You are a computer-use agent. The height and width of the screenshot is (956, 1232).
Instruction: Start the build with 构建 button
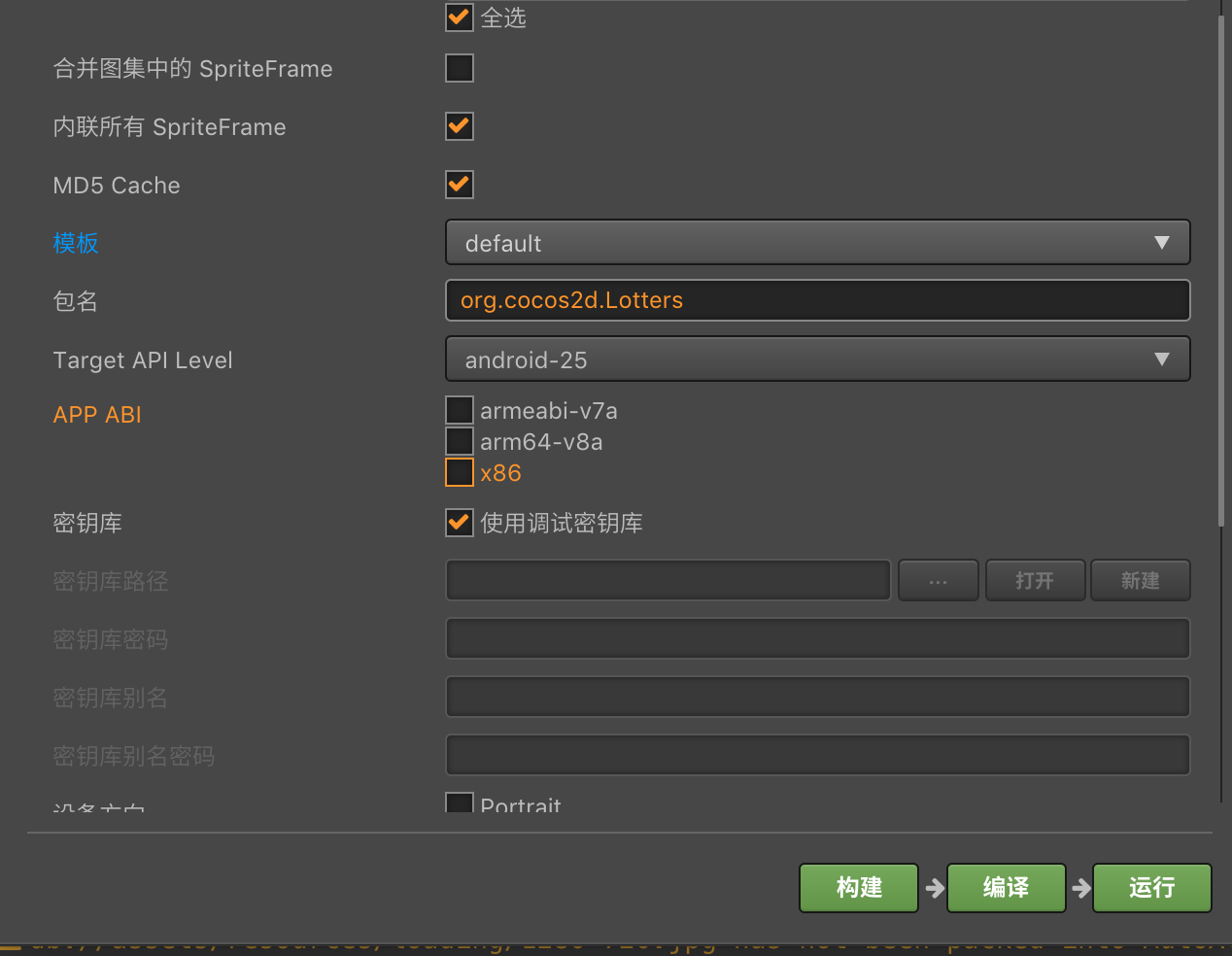859,888
